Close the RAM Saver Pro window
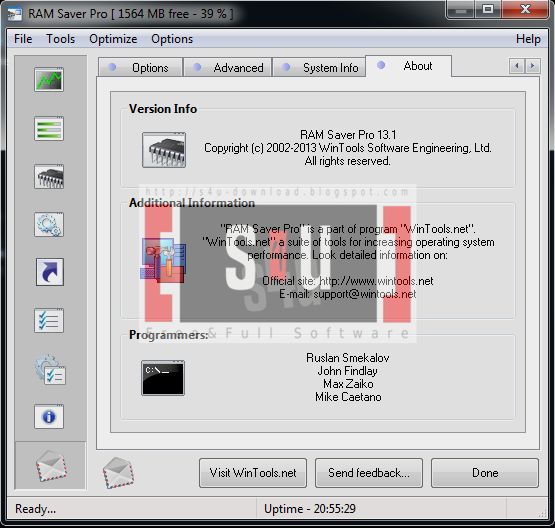This screenshot has width=555, height=528. pyautogui.click(x=525, y=9)
